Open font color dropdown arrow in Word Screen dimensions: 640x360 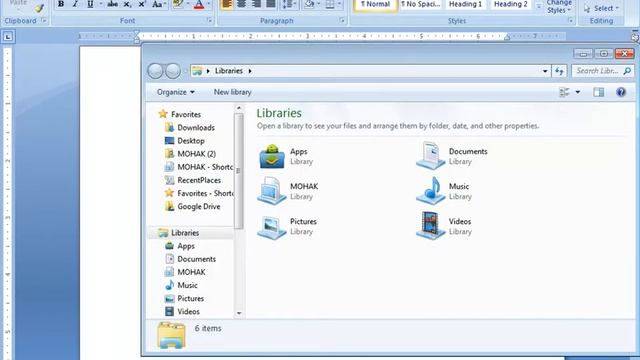[209, 4]
